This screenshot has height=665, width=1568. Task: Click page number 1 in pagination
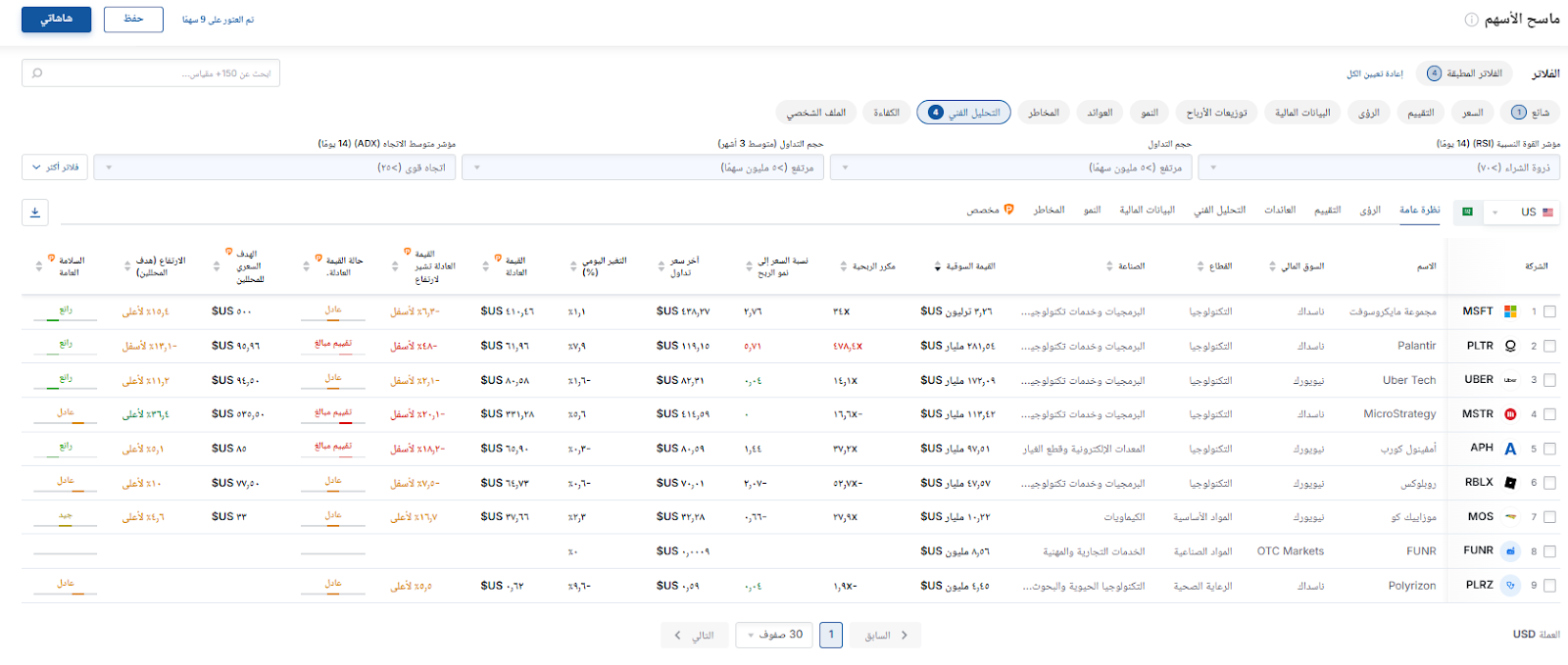click(x=831, y=635)
